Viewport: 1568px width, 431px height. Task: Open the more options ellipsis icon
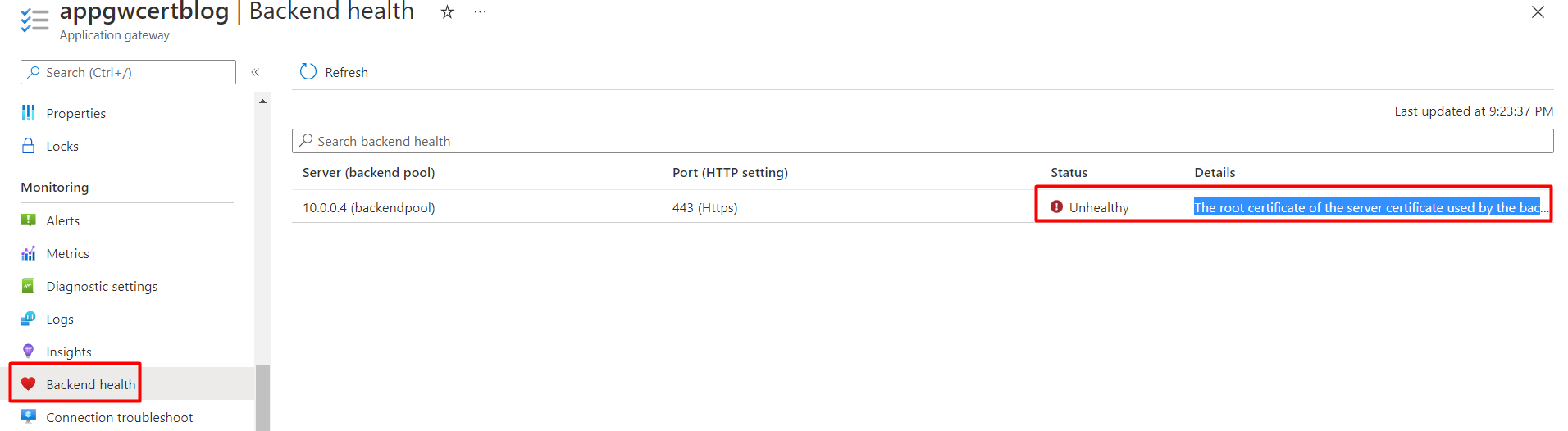tap(480, 12)
